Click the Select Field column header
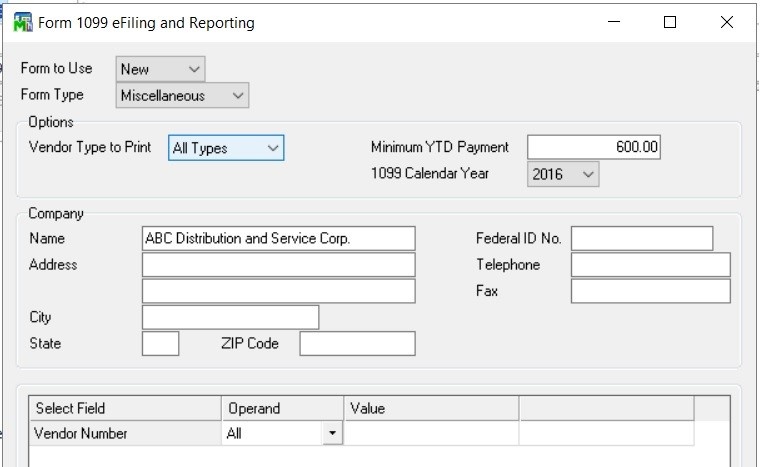Viewport: 768px width, 467px height. point(124,408)
